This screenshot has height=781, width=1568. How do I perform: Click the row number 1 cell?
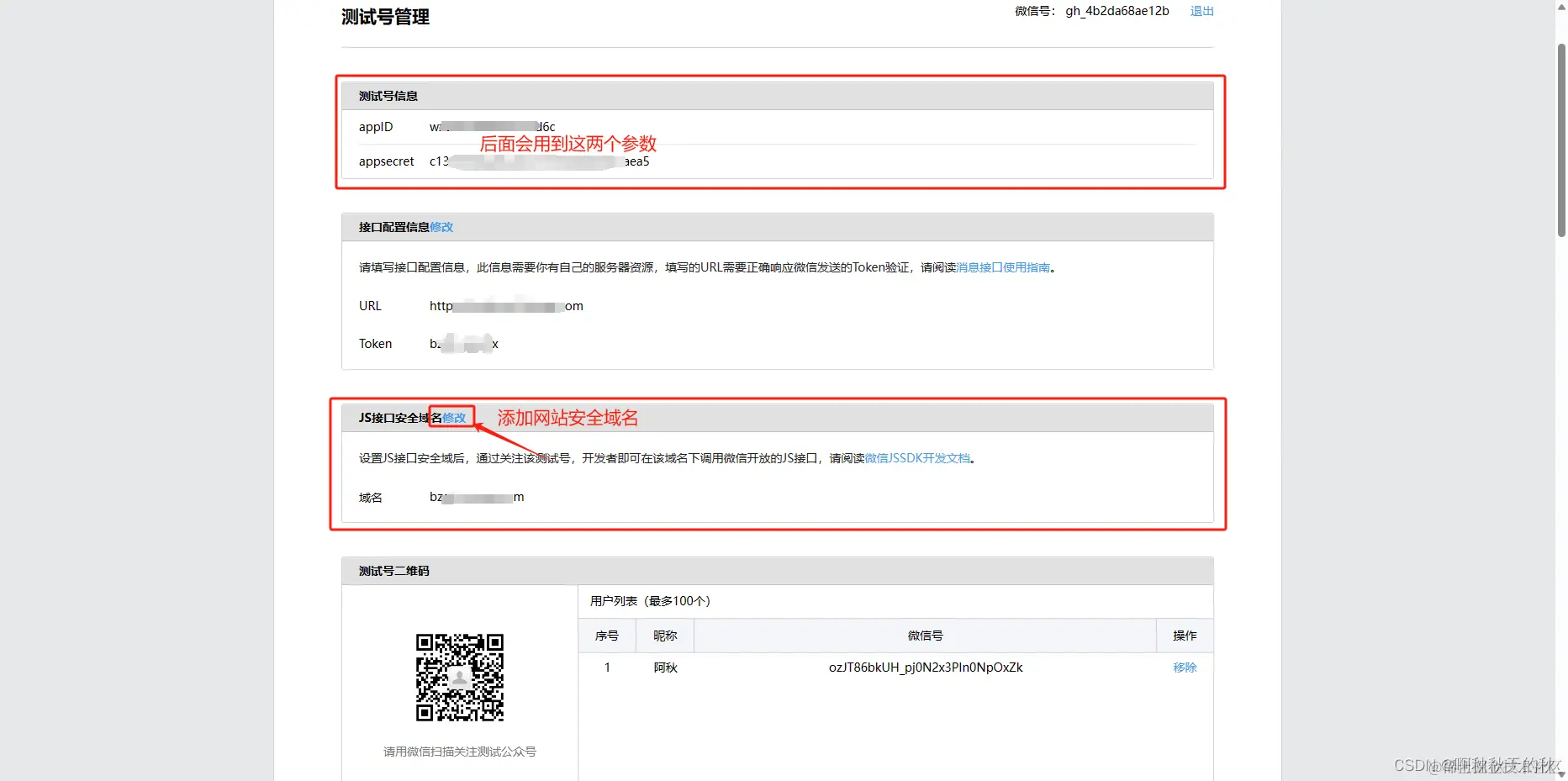tap(607, 668)
